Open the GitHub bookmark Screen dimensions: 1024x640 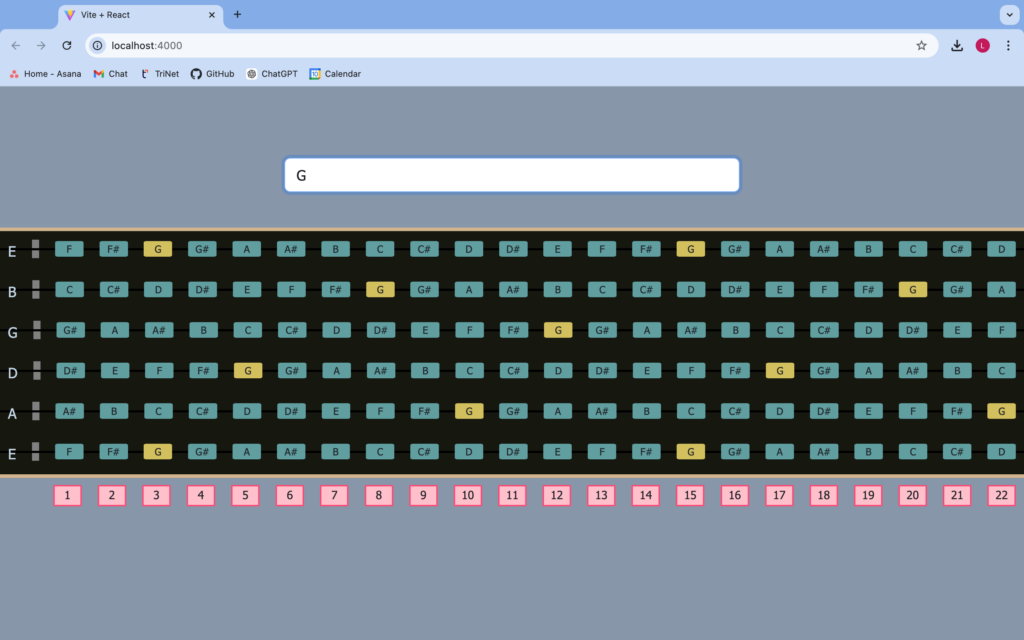(x=212, y=74)
